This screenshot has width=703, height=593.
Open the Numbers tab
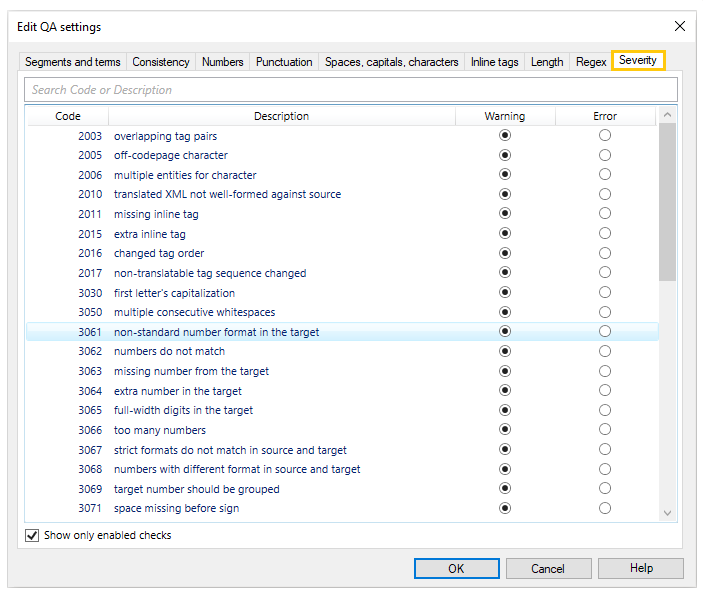(x=222, y=62)
